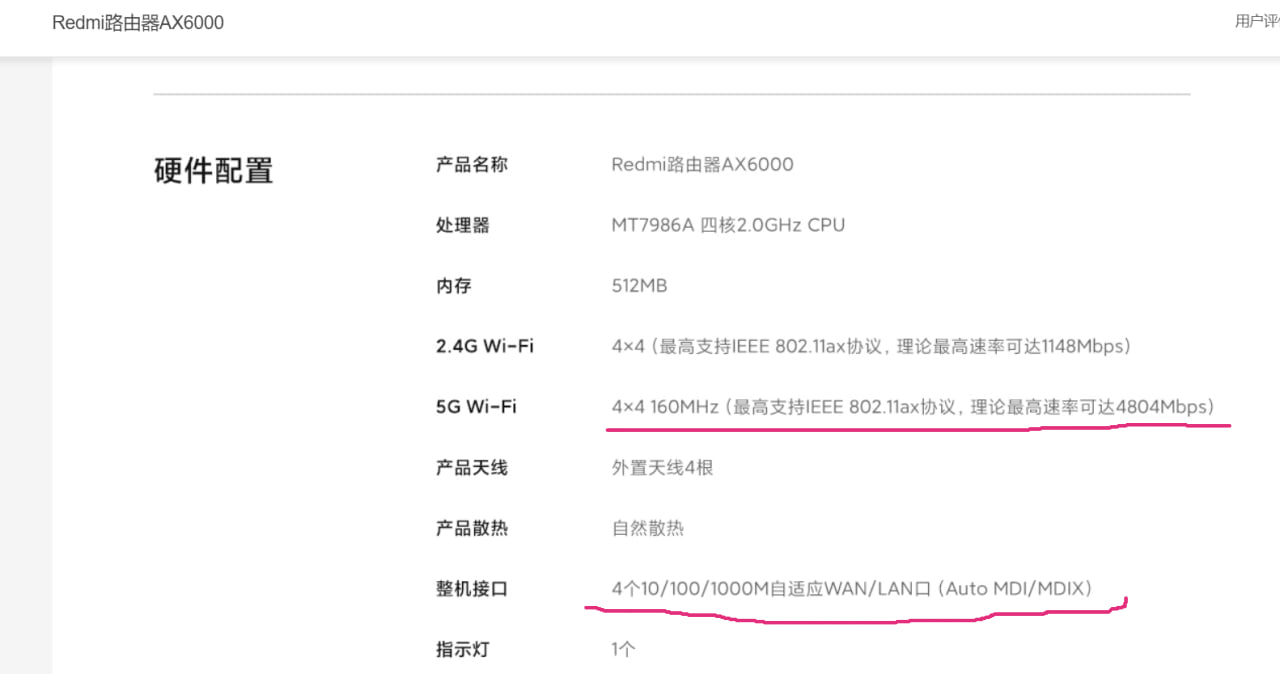1280x674 pixels.
Task: Click the 硬件配置 section heading
Action: (x=213, y=171)
